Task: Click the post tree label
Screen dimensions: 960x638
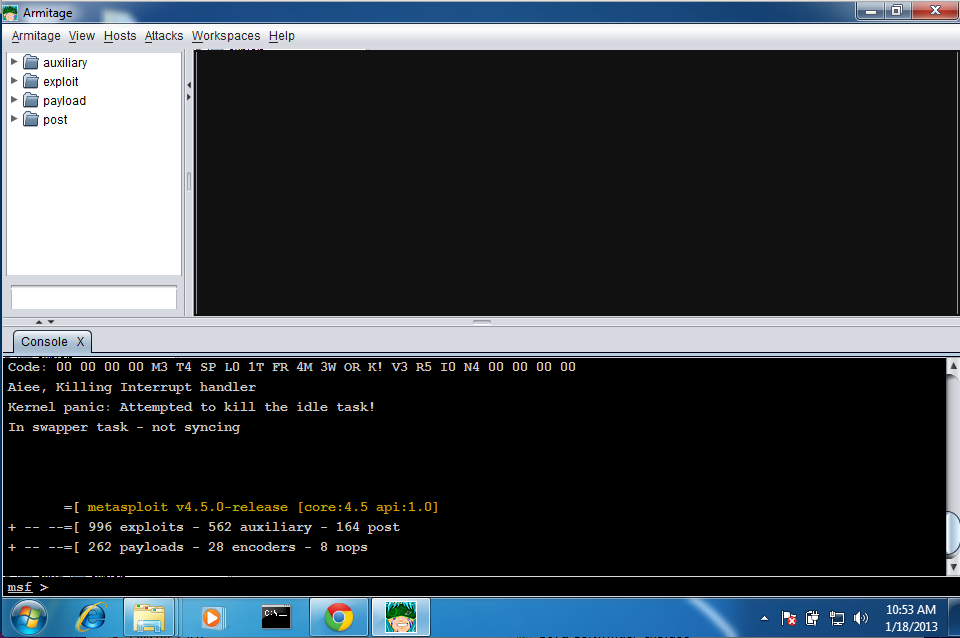Action: tap(55, 119)
